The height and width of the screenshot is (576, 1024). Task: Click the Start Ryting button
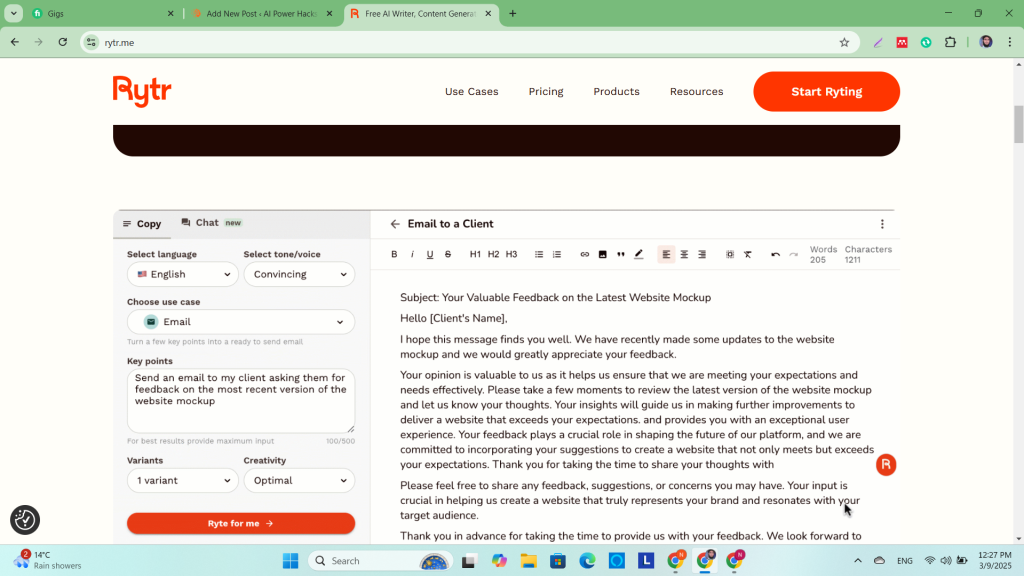tap(826, 91)
